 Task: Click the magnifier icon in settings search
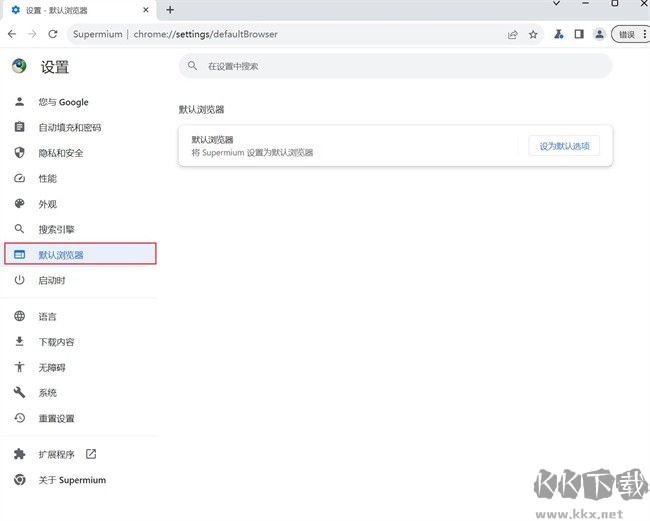[192, 65]
